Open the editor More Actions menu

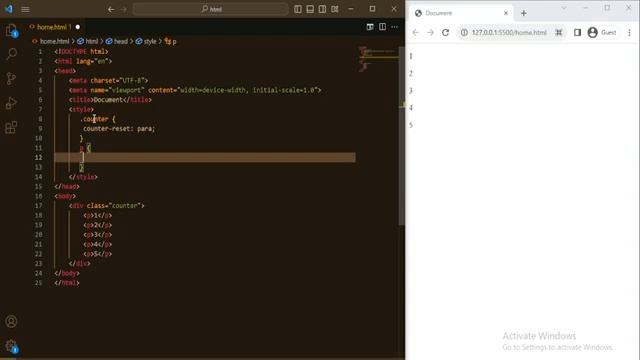click(x=394, y=27)
